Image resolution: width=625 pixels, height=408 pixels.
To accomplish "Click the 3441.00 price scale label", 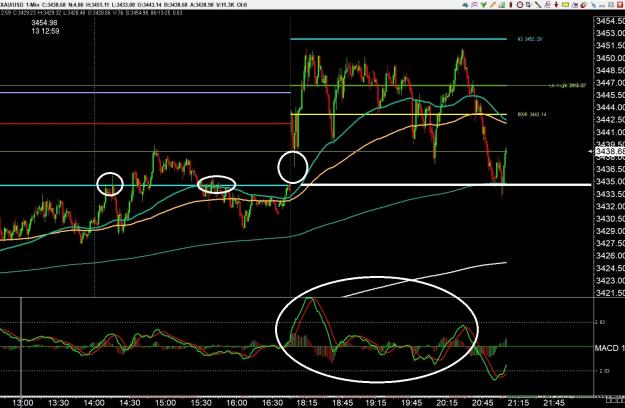I will [610, 132].
